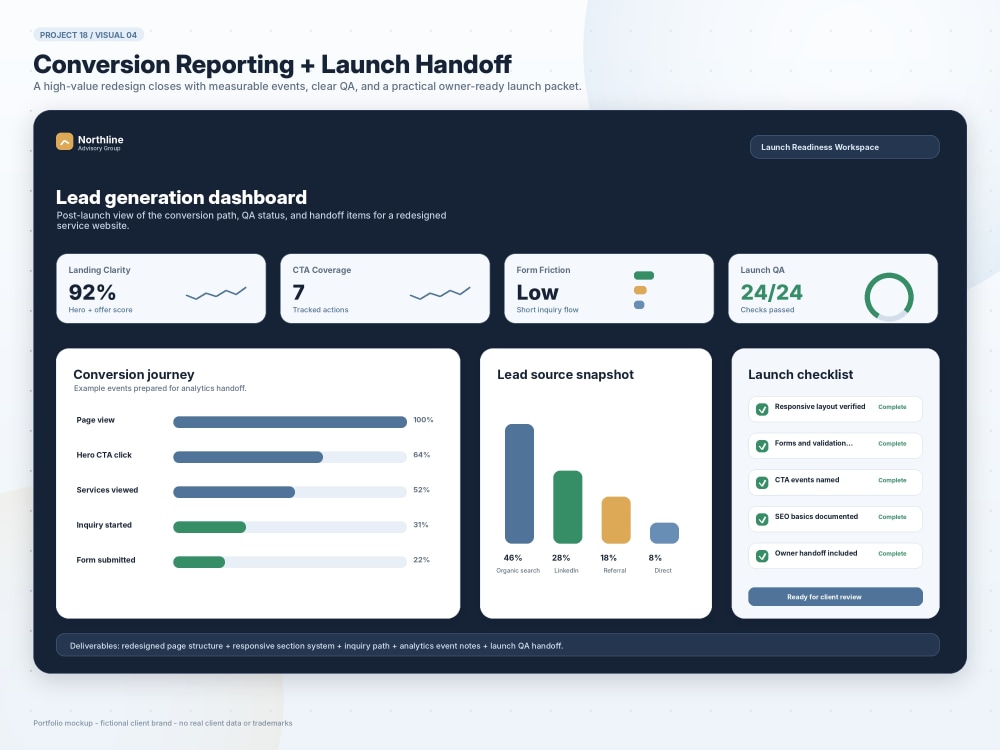Click the Ready for client review button

pos(835,597)
